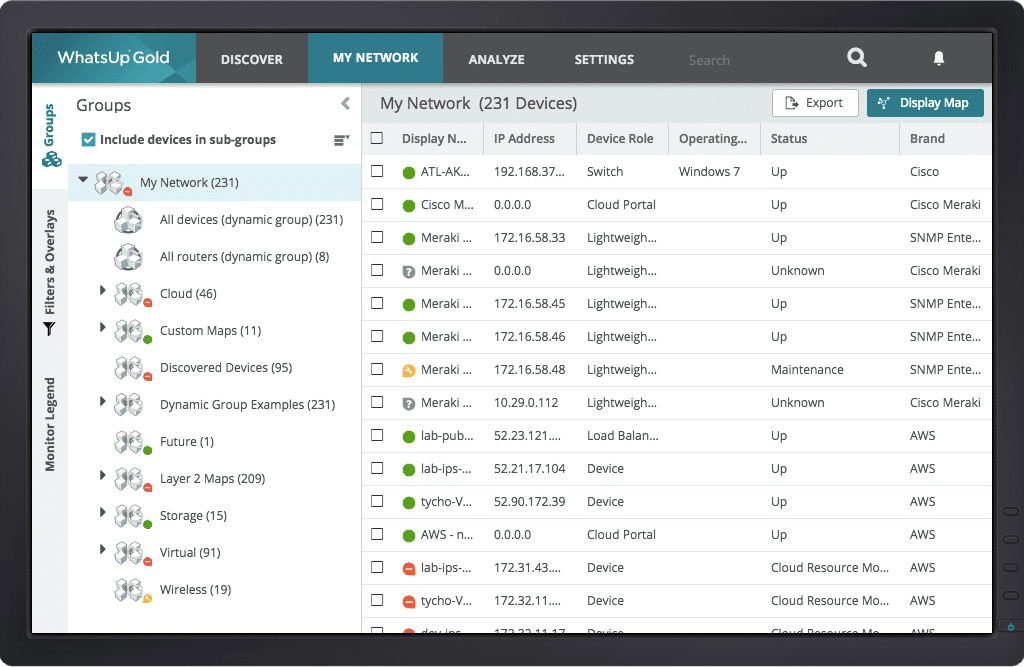This screenshot has height=667, width=1024.
Task: Switch to the Filters & Overlays side tab
Action: point(49,272)
